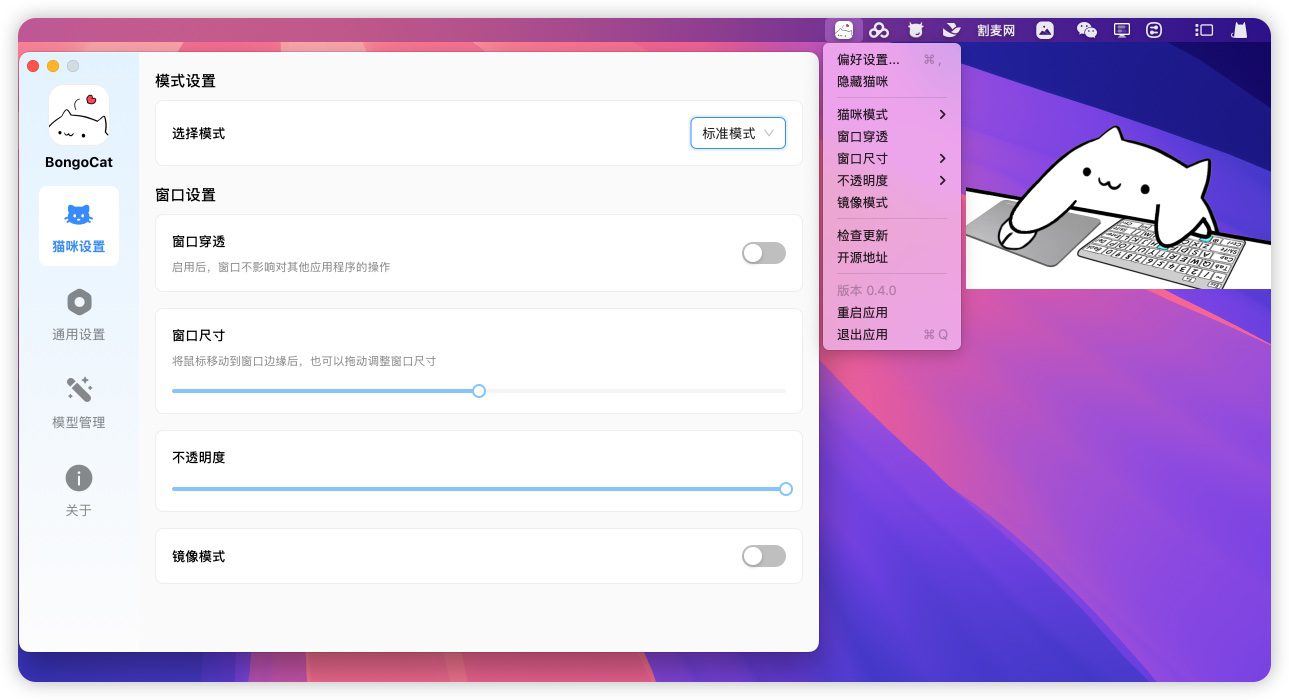Open the 标准模式 mode dropdown
The image size is (1289, 700).
coord(738,133)
